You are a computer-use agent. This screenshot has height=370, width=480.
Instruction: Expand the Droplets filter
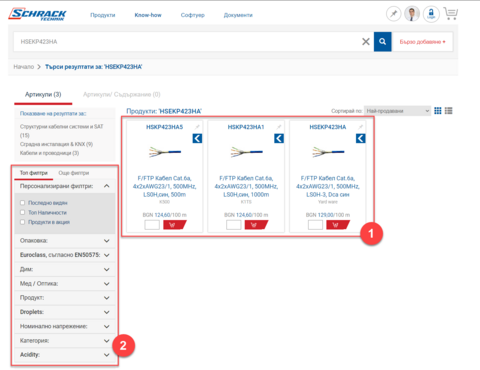click(x=65, y=312)
